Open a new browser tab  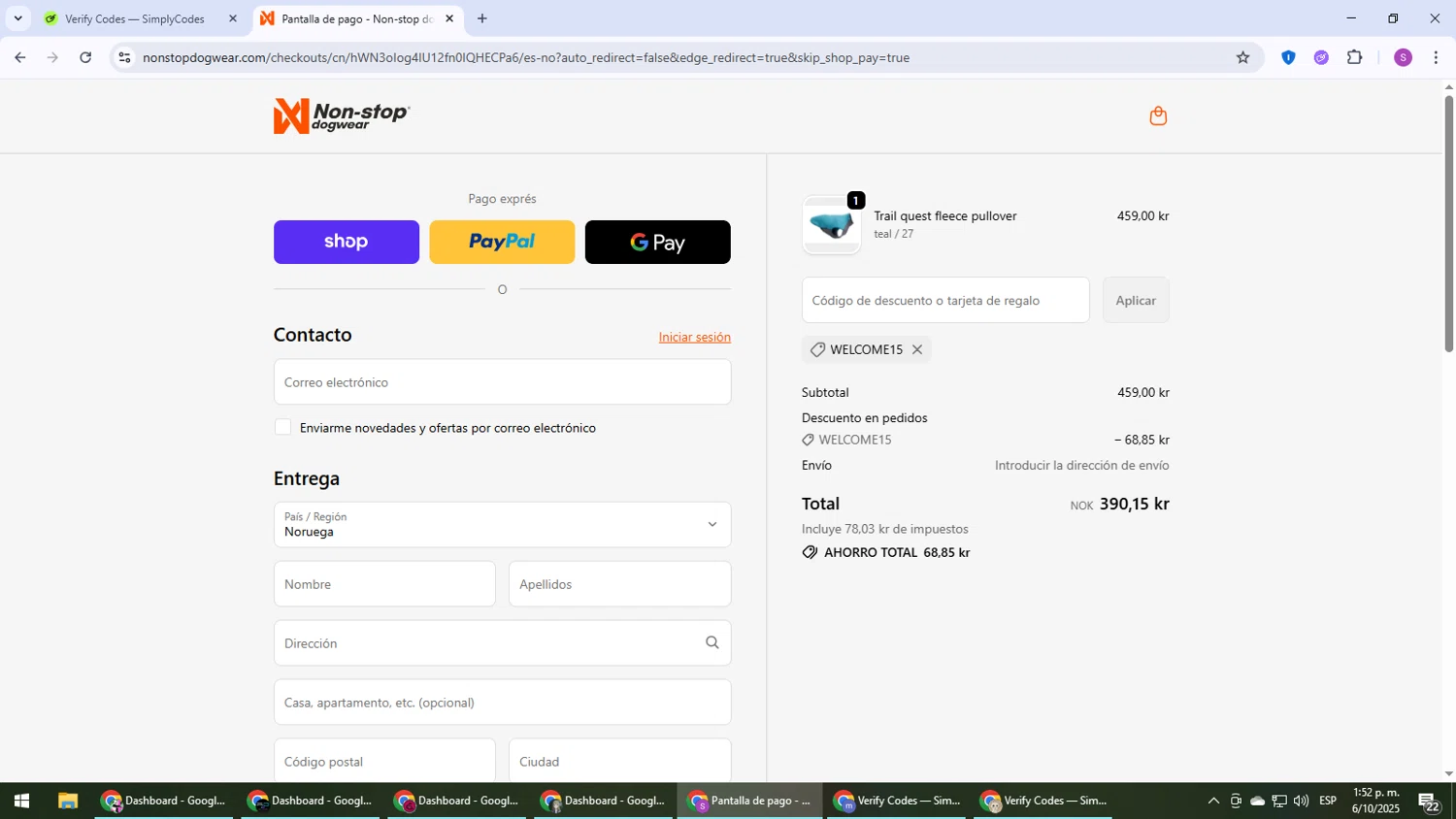[482, 18]
